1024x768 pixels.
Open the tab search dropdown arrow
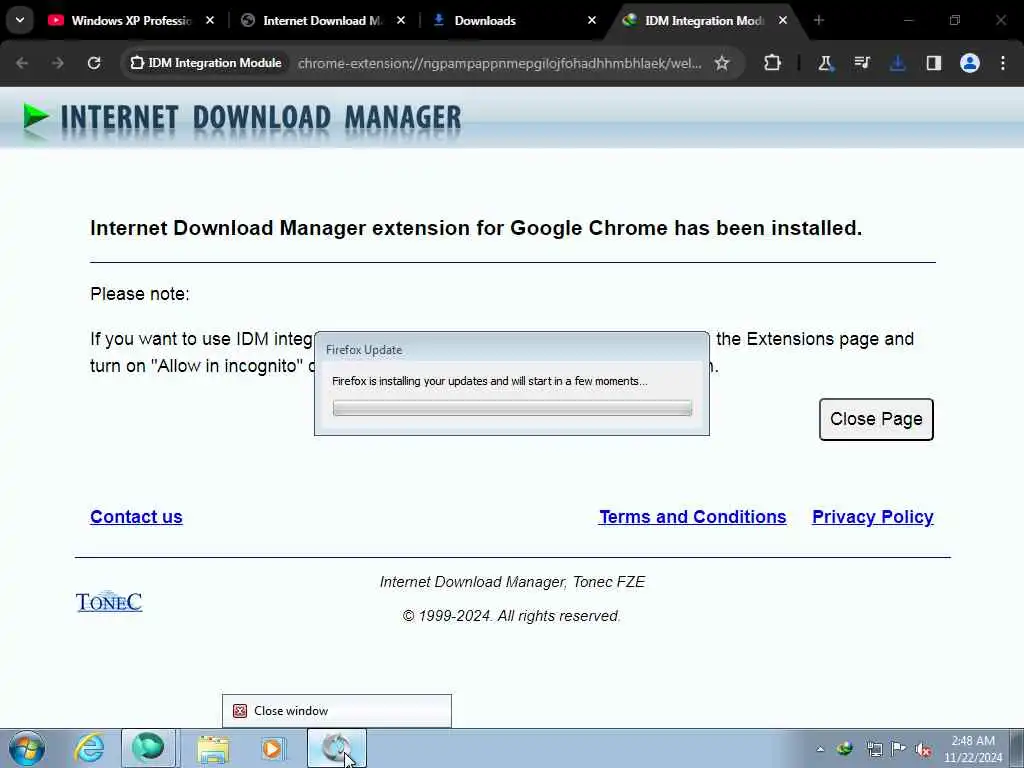coord(20,20)
